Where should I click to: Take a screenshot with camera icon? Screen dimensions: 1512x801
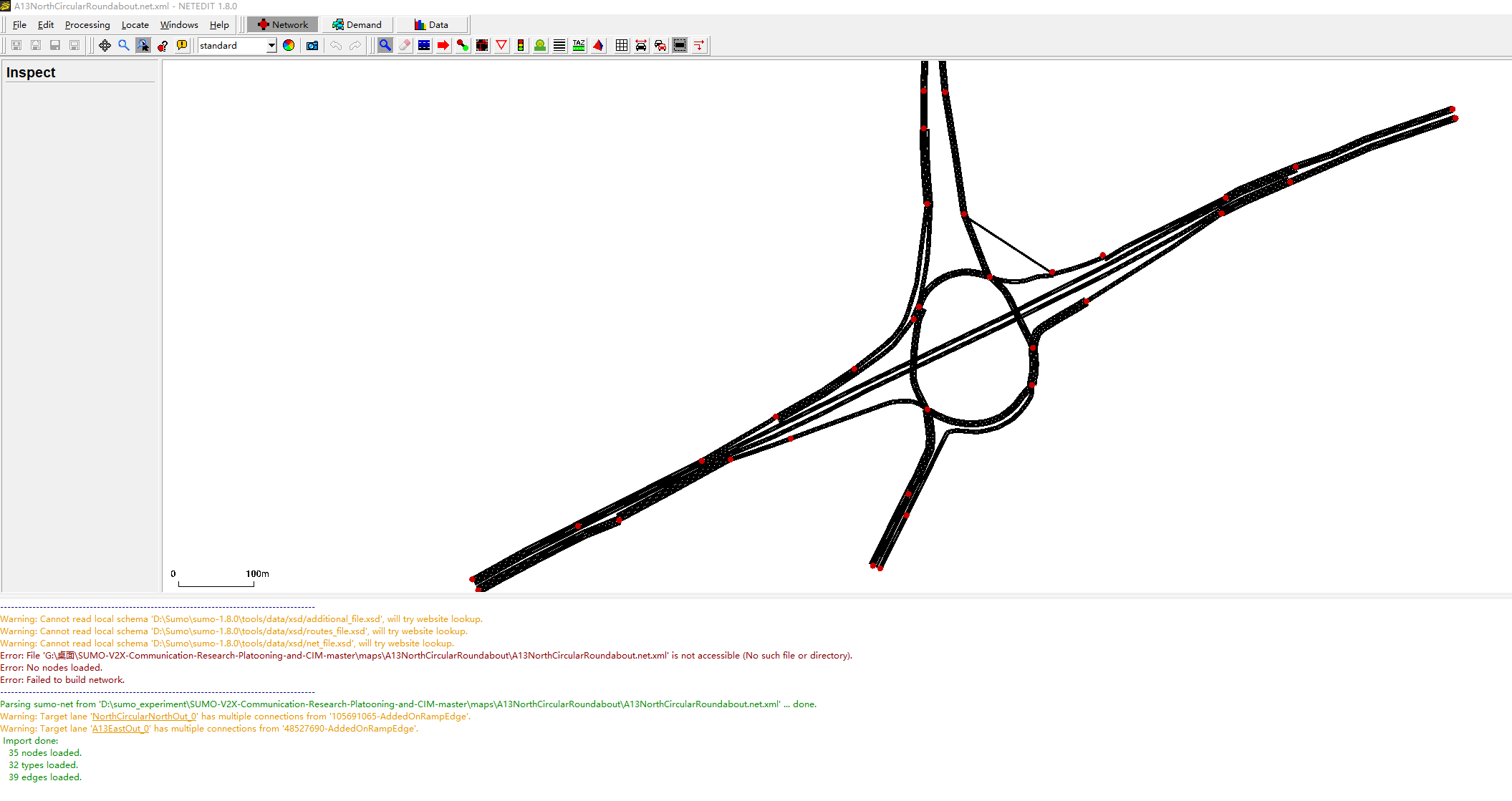pos(312,45)
